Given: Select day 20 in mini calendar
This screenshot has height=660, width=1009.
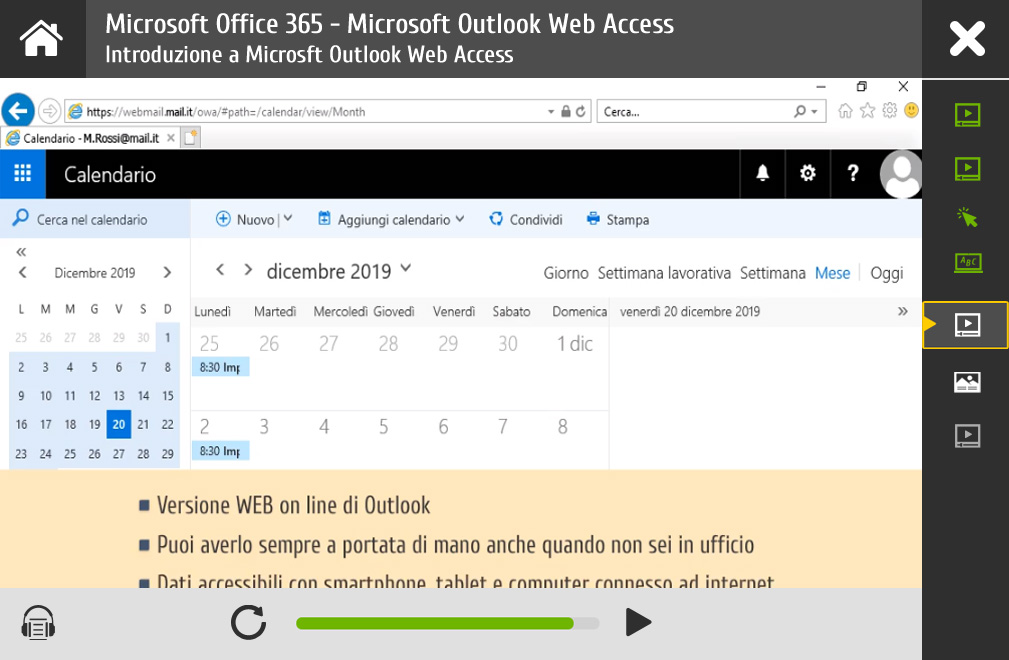Looking at the screenshot, I should pyautogui.click(x=119, y=425).
